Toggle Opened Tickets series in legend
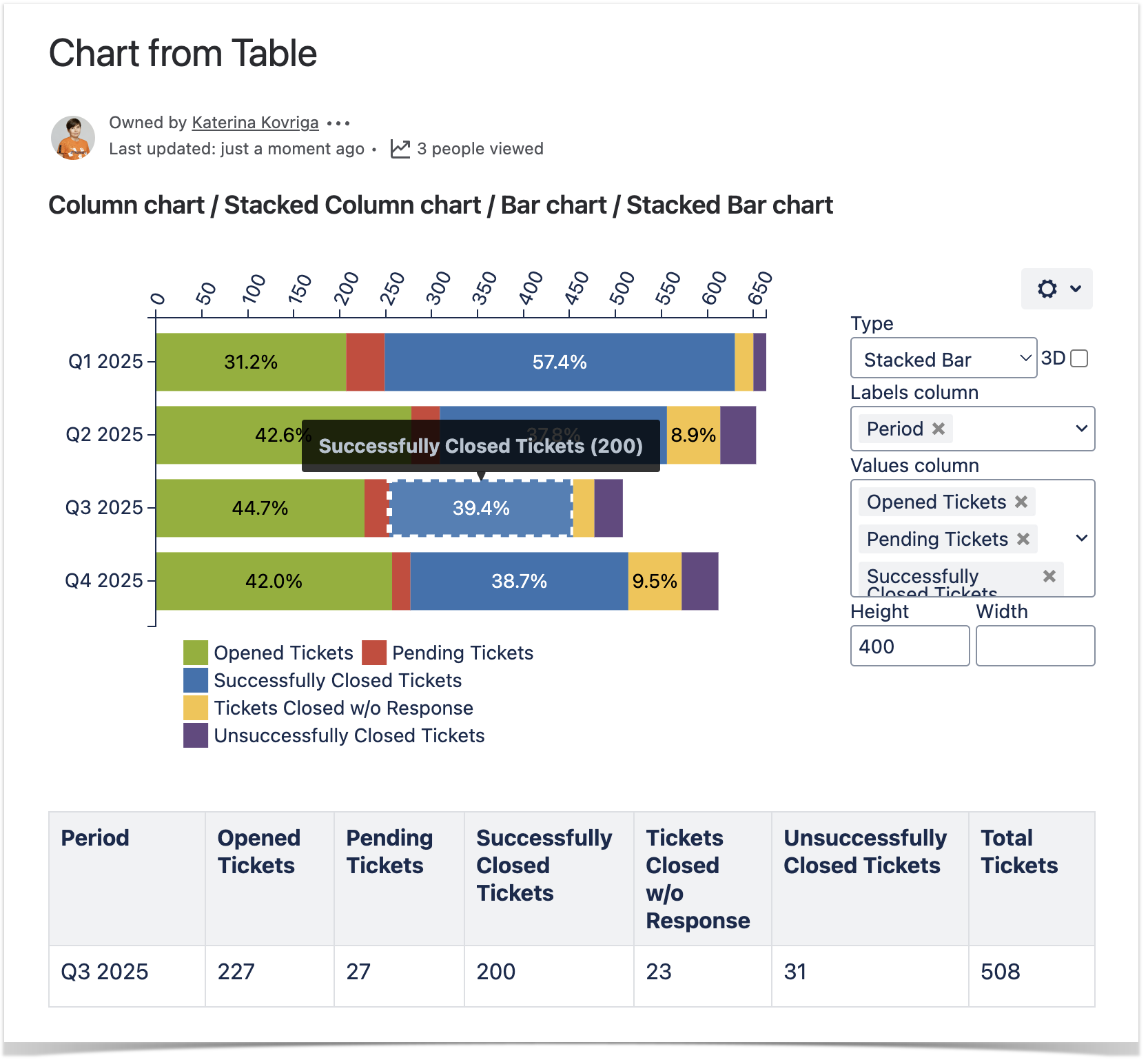This screenshot has height=1062, width=1148. [x=196, y=653]
